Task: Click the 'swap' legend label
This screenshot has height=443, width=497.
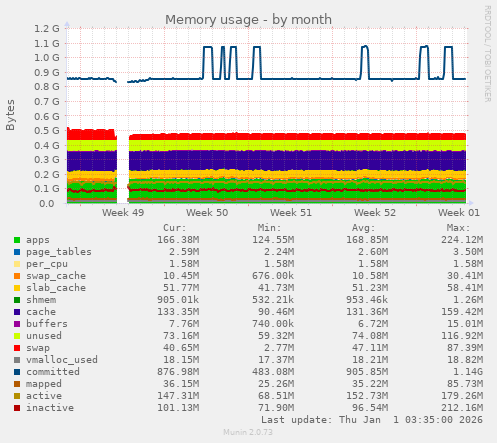Action: [x=38, y=348]
